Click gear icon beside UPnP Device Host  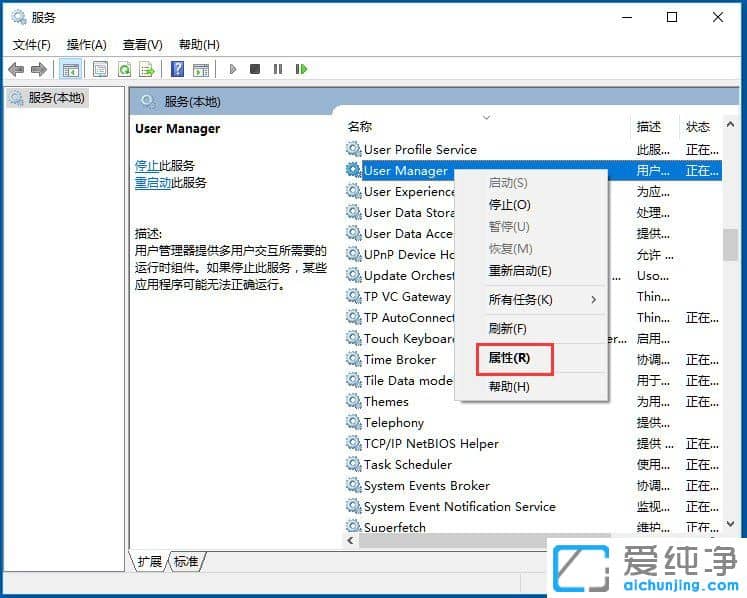(x=353, y=254)
